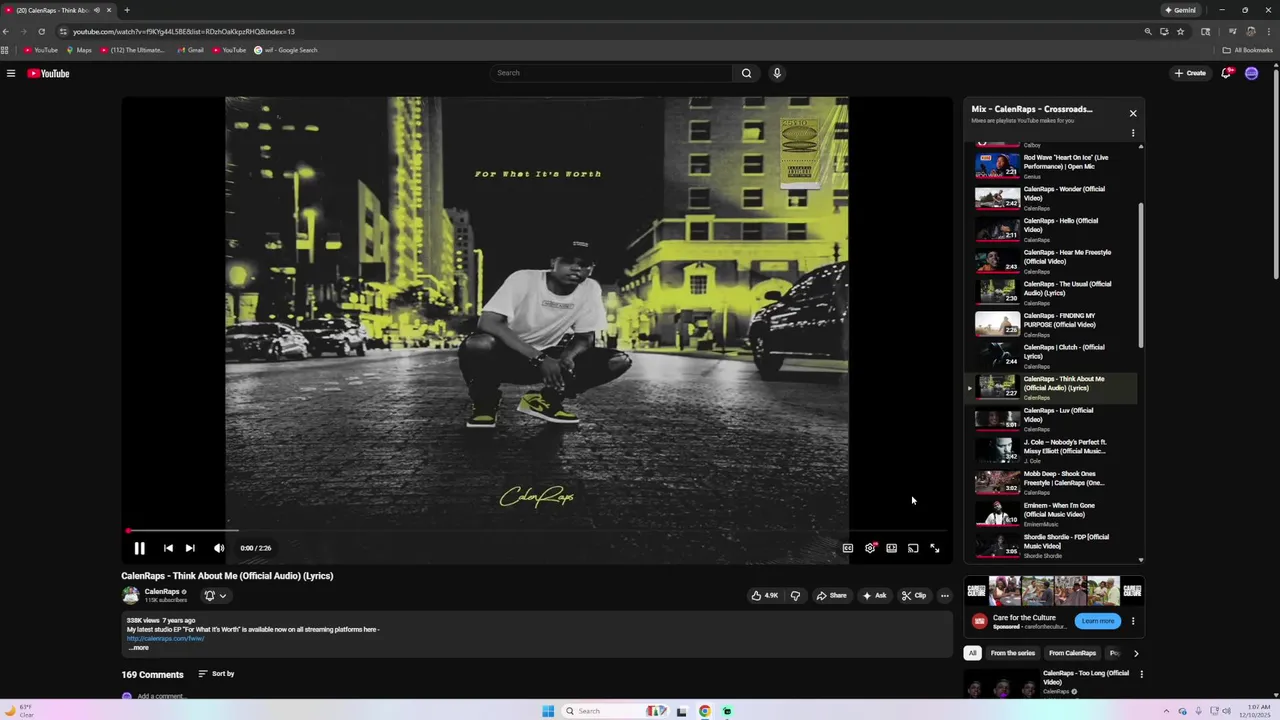Click the video progress bar
The width and height of the screenshot is (1280, 720).
538,531
